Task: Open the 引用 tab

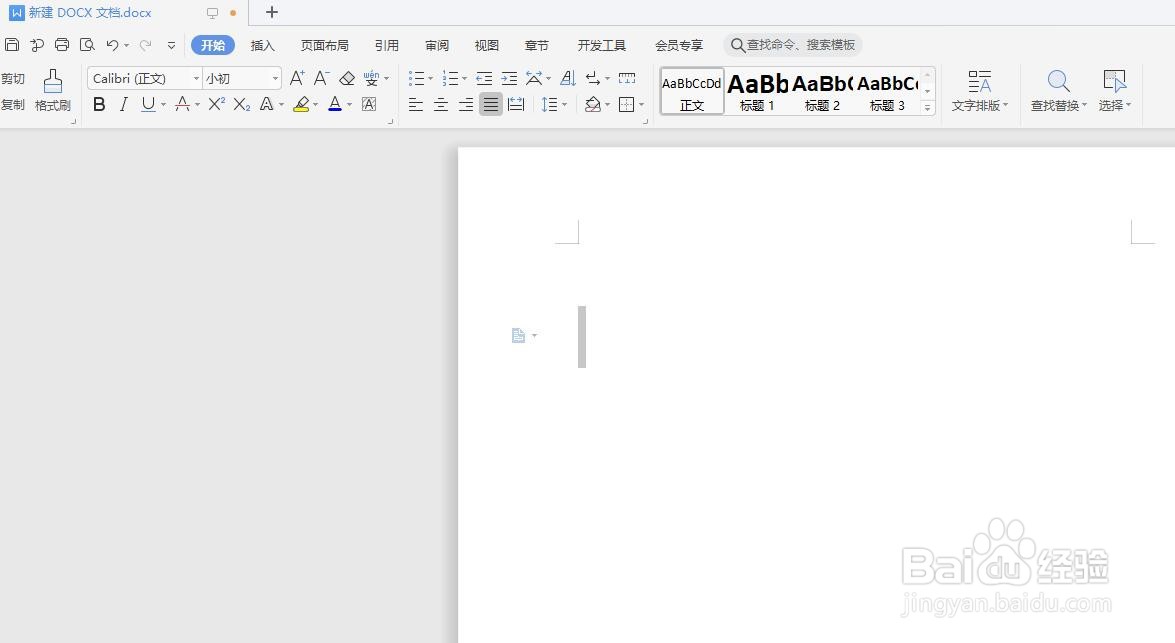Action: coord(387,45)
